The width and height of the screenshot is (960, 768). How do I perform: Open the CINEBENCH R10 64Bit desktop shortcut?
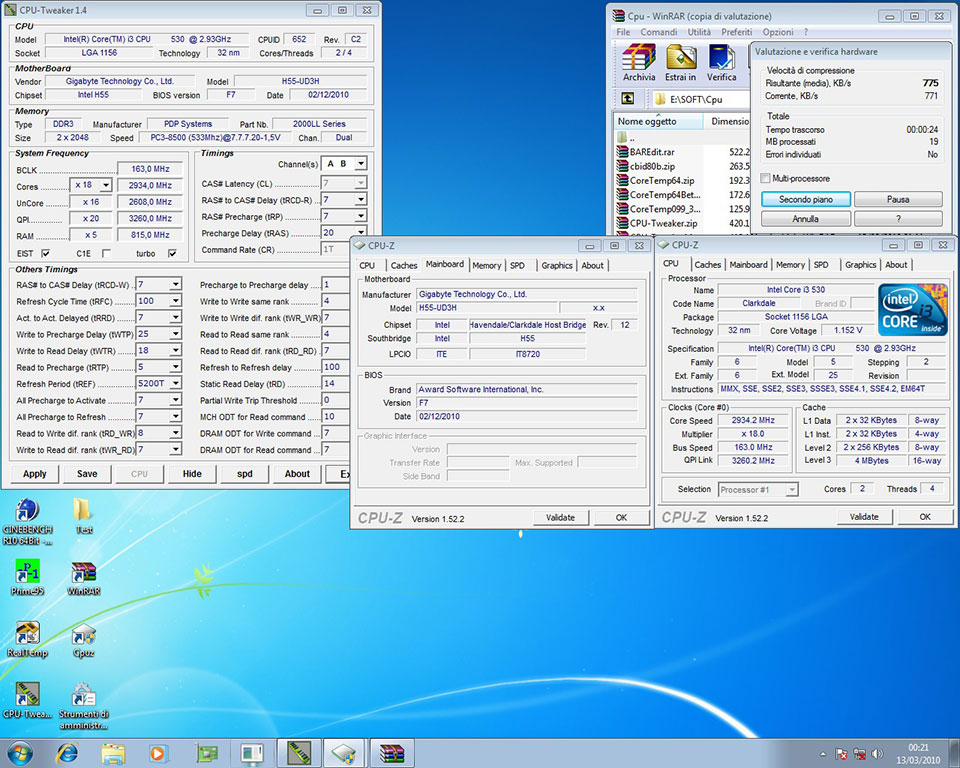[27, 521]
